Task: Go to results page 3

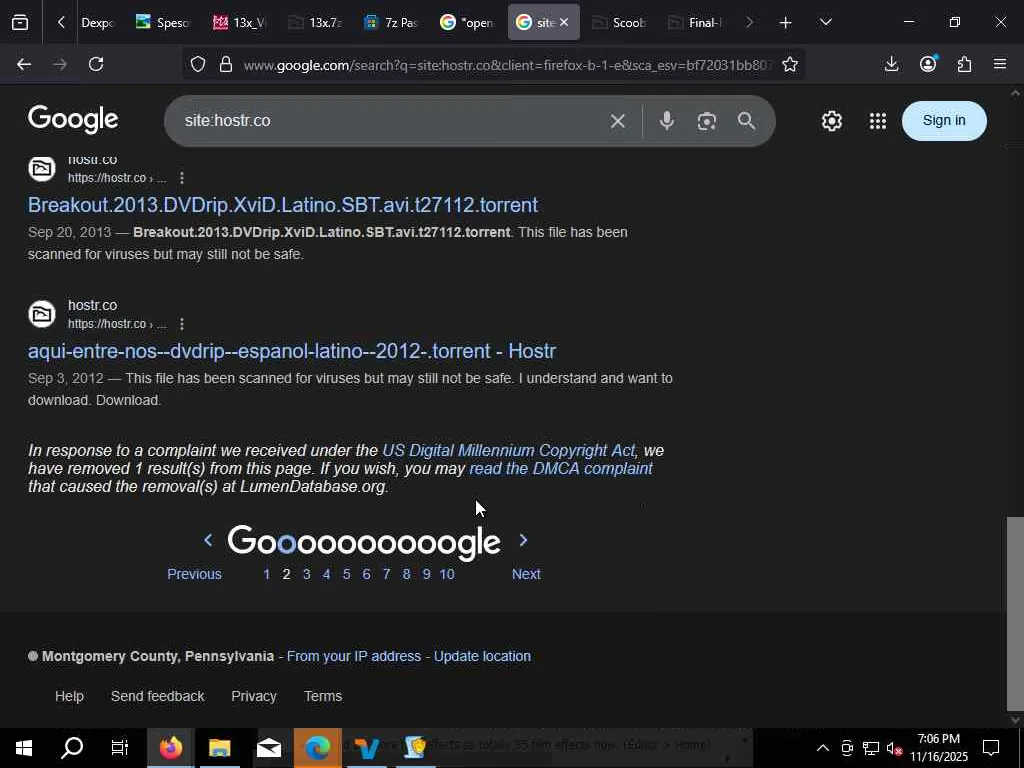Action: pos(306,574)
